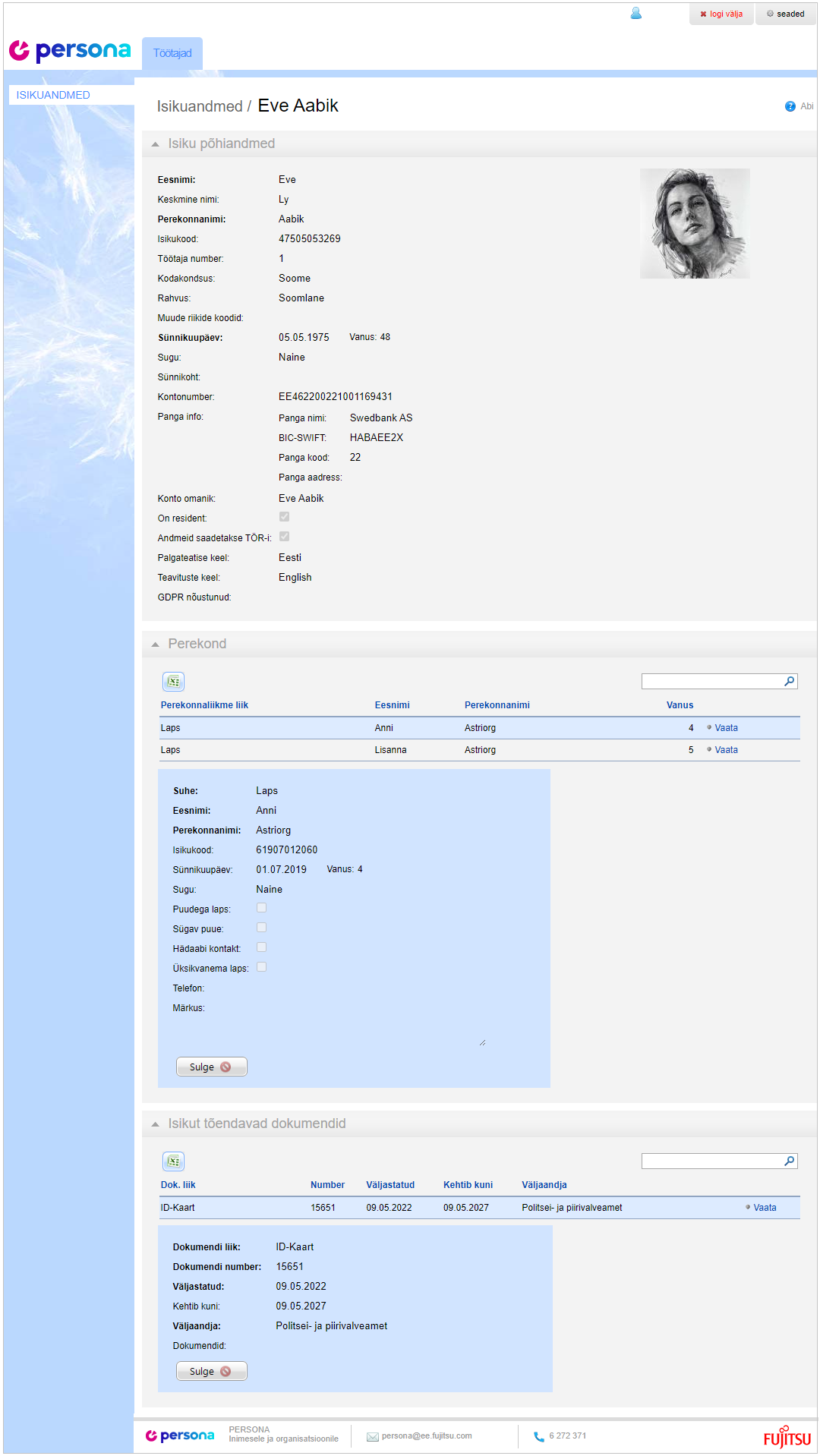Export identity documents table to Excel
The width and height of the screenshot is (820, 1456).
click(174, 1161)
